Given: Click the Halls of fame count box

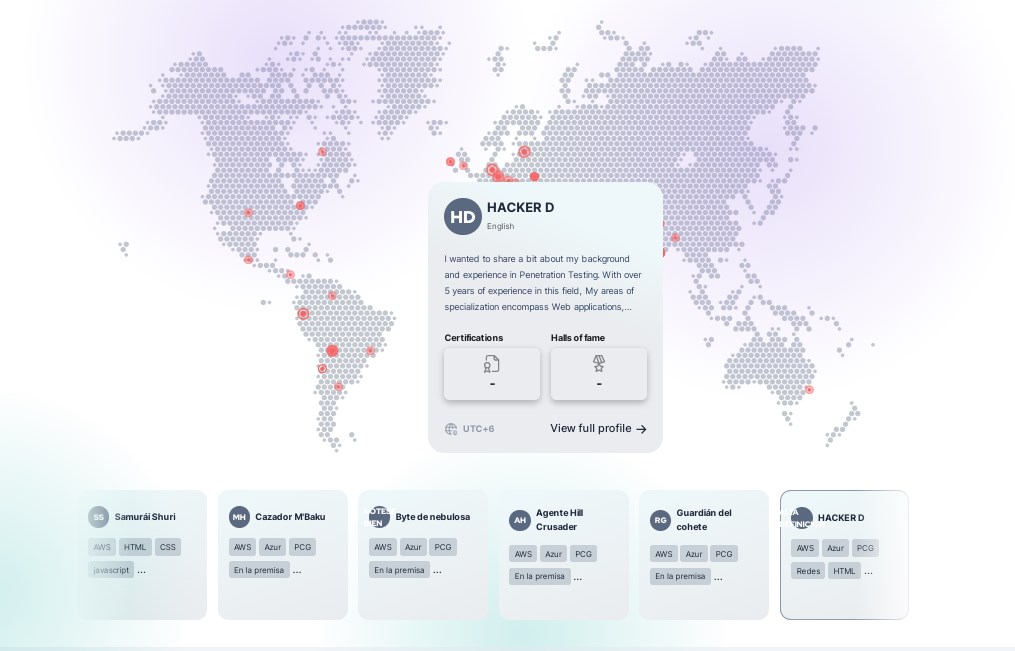Looking at the screenshot, I should click(599, 374).
